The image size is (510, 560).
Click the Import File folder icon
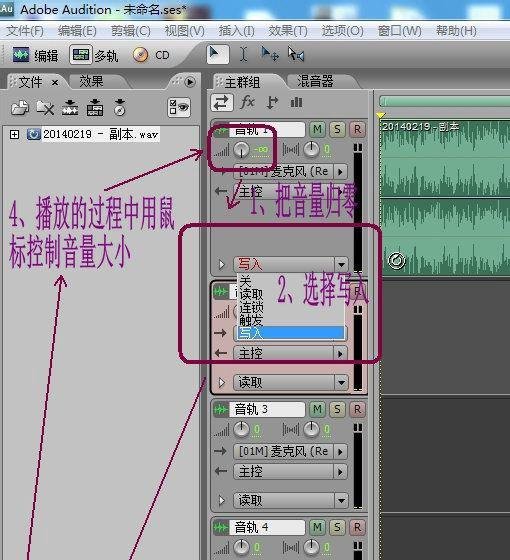(20, 108)
